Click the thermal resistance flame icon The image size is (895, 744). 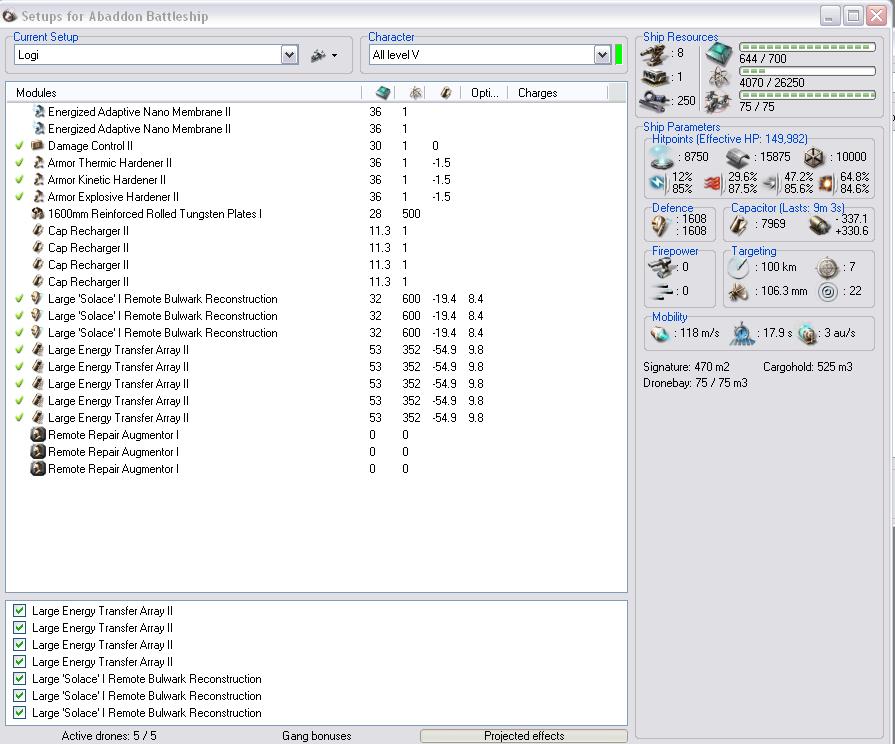pos(712,183)
